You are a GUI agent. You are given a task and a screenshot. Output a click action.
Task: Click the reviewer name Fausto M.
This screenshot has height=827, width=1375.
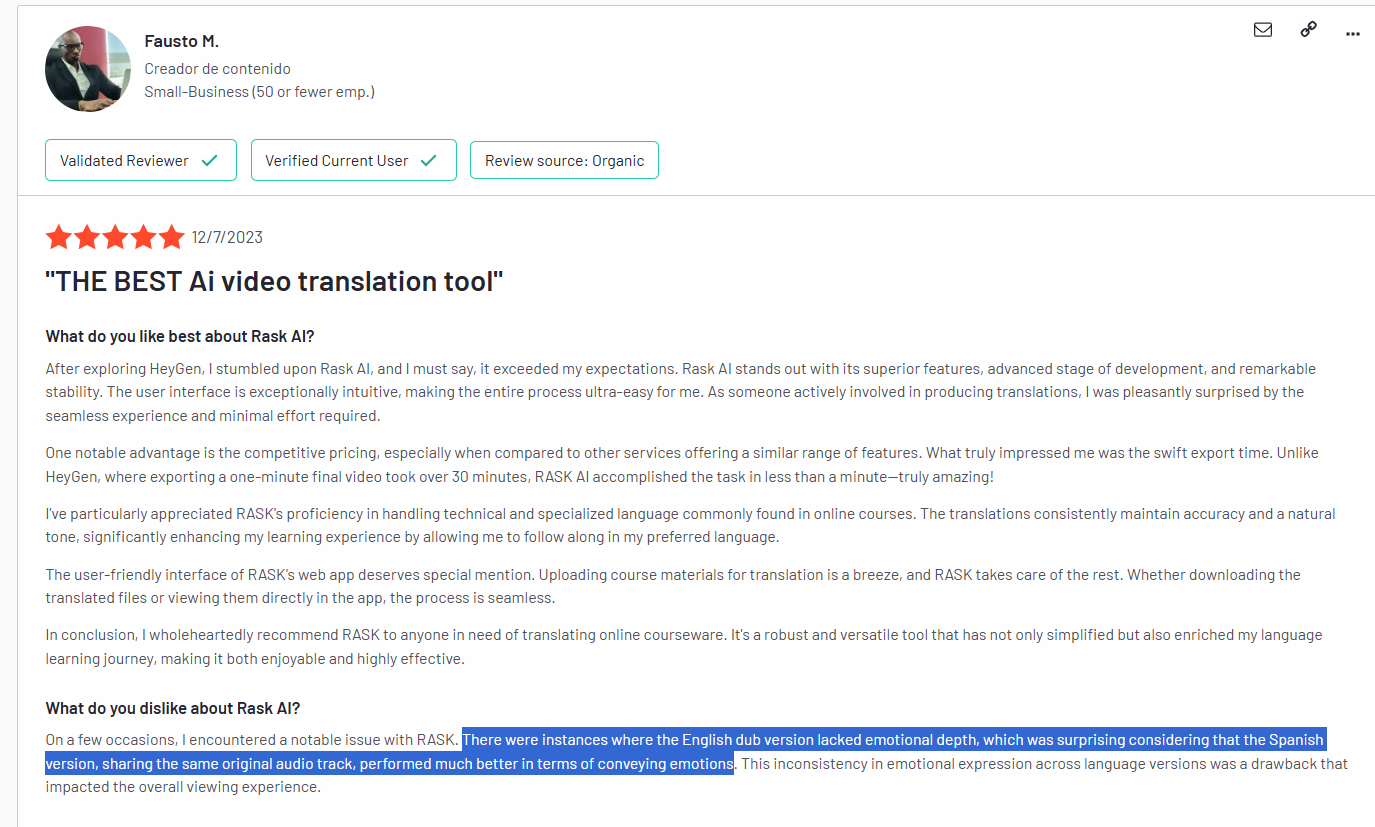pyautogui.click(x=181, y=41)
